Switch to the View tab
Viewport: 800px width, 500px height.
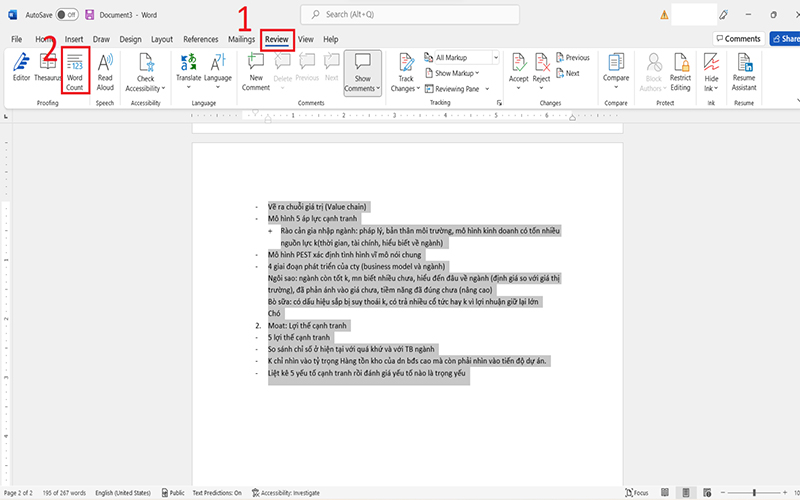pos(306,39)
